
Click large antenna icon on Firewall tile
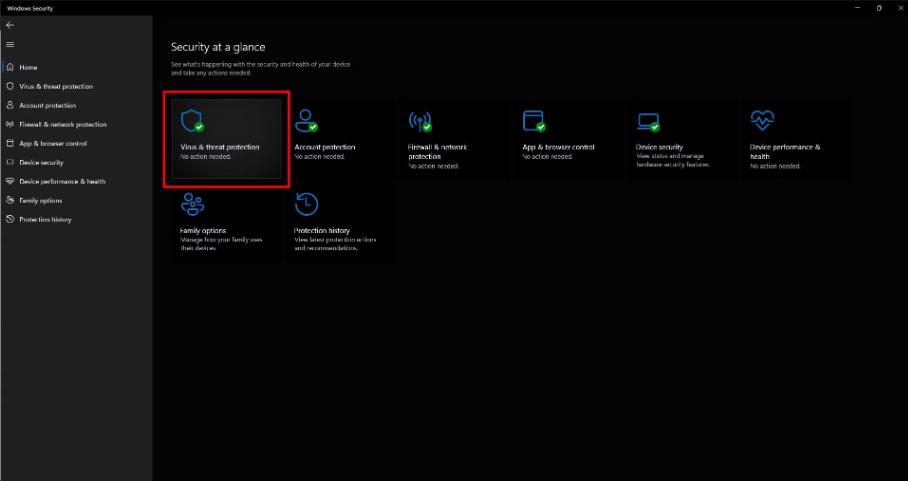420,121
